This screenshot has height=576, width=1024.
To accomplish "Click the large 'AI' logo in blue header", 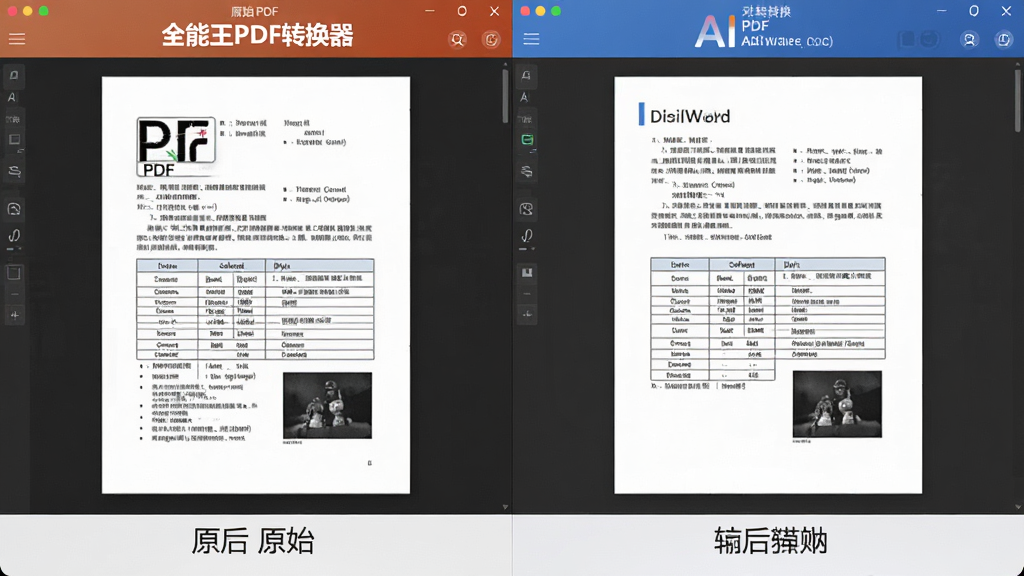I will click(x=714, y=31).
